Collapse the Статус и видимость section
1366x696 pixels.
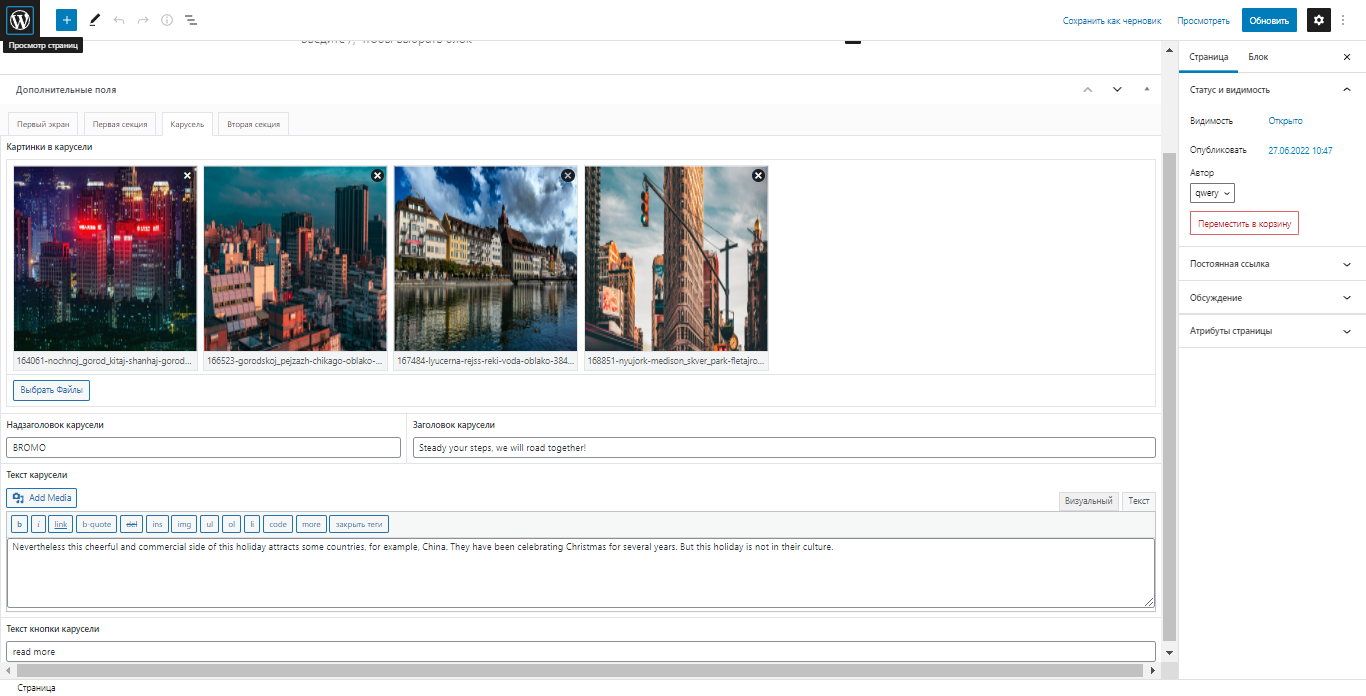[x=1272, y=90]
